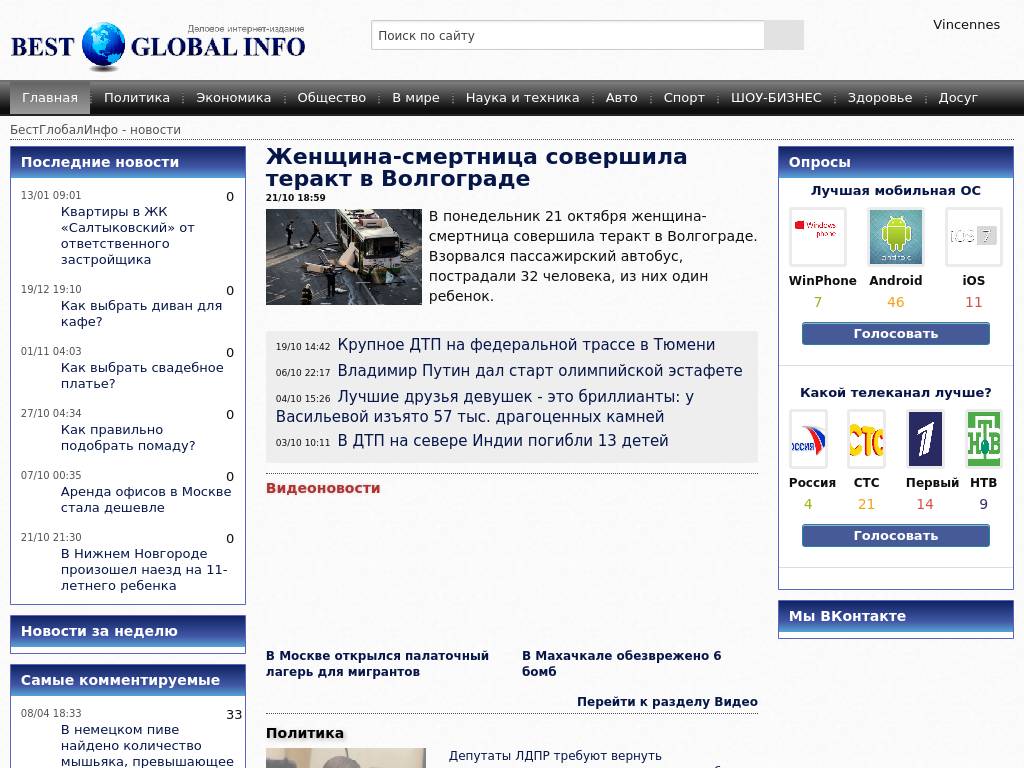Screen dimensions: 1024x768
Task: Vote in the mobile OS poll
Action: pyautogui.click(x=895, y=334)
